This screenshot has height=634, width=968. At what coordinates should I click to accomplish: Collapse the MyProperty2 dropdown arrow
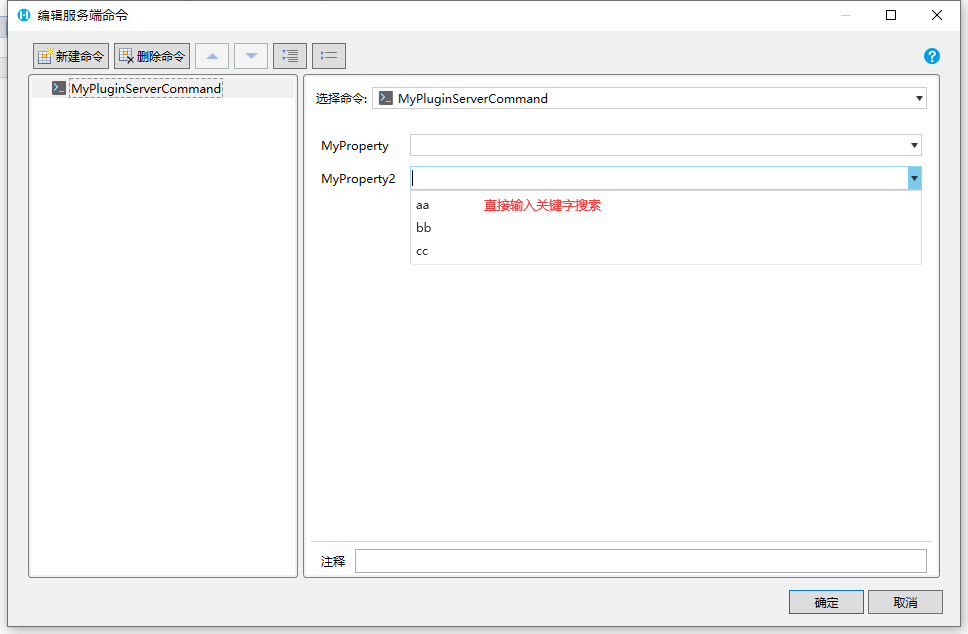(x=914, y=178)
